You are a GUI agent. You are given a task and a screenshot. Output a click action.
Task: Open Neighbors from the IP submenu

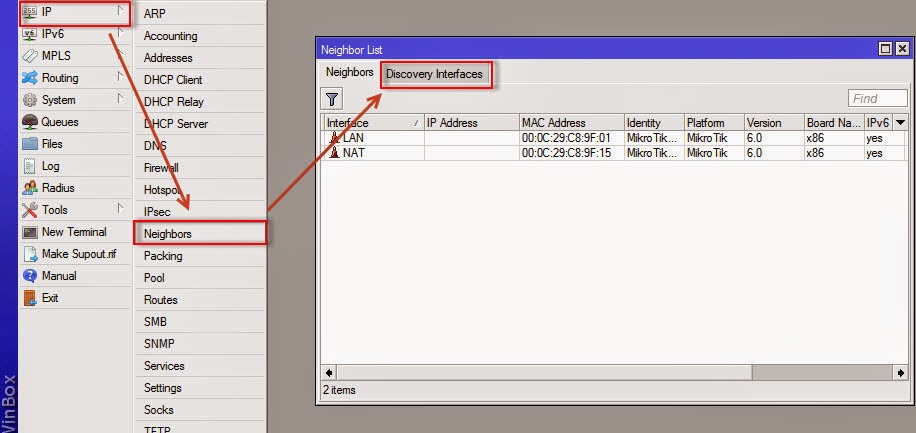[x=168, y=234]
